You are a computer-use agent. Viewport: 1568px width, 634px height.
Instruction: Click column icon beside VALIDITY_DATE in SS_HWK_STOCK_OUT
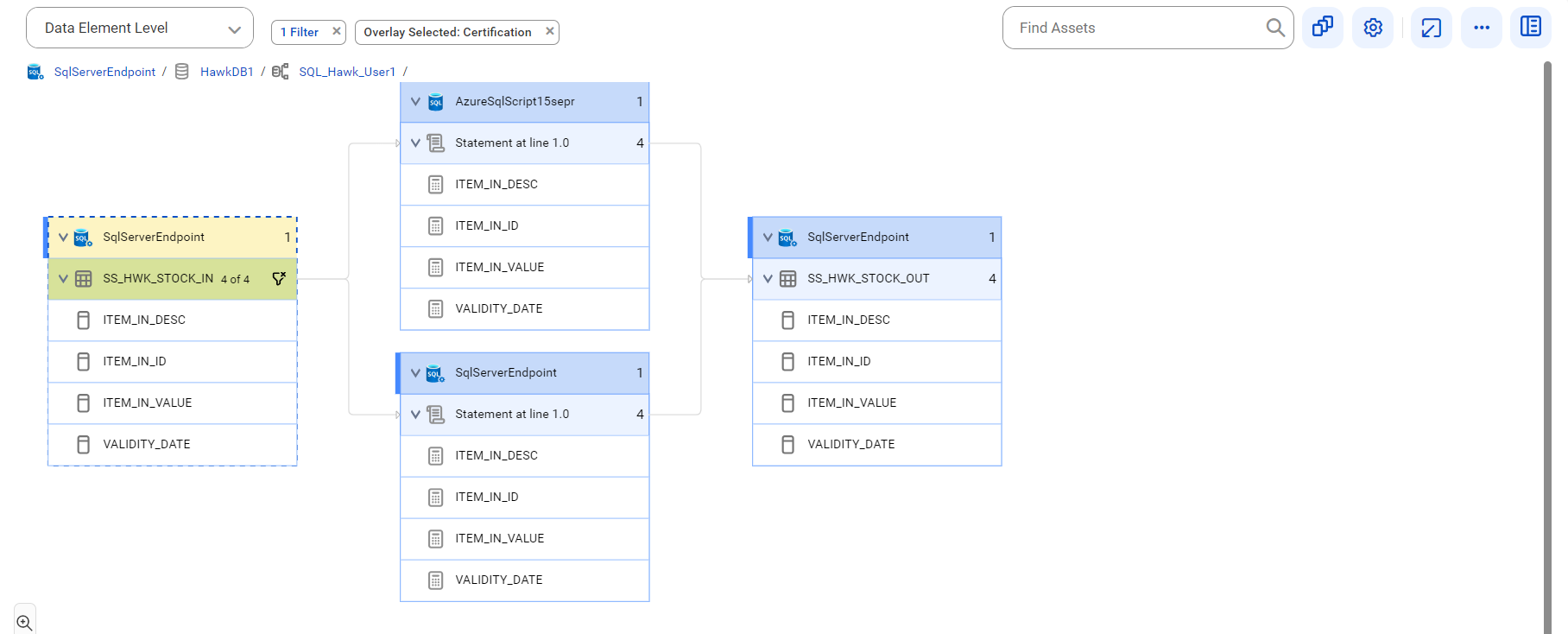[788, 445]
